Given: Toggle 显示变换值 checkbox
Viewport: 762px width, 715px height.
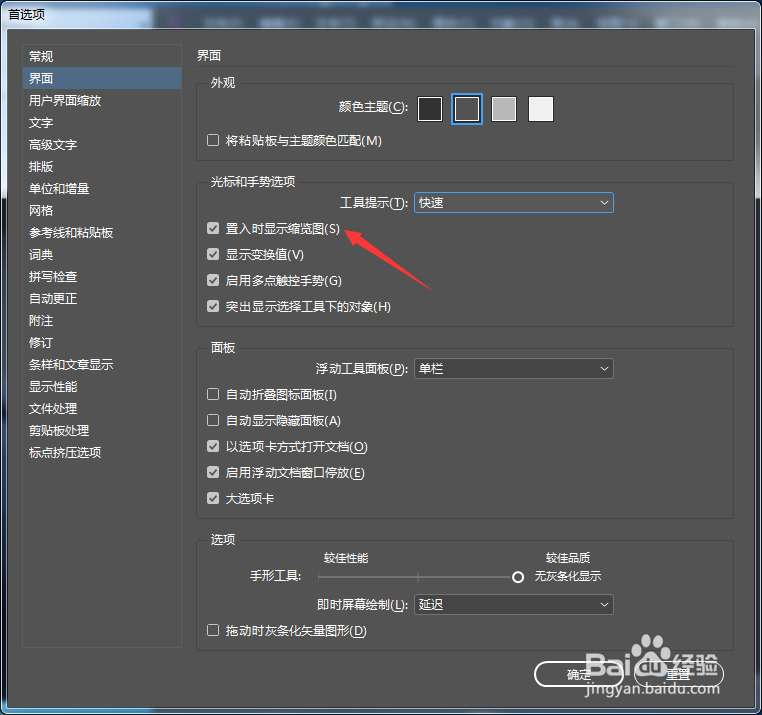Looking at the screenshot, I should pos(213,254).
